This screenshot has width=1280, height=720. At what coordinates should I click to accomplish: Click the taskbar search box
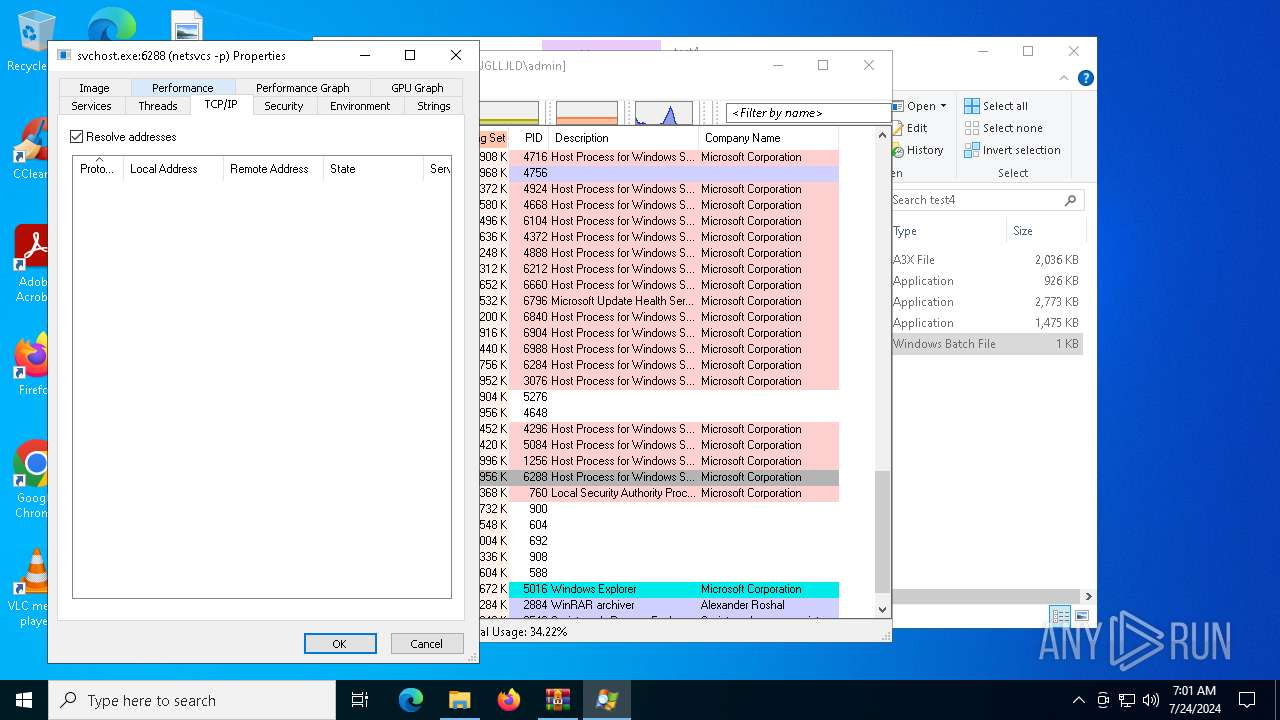click(192, 700)
